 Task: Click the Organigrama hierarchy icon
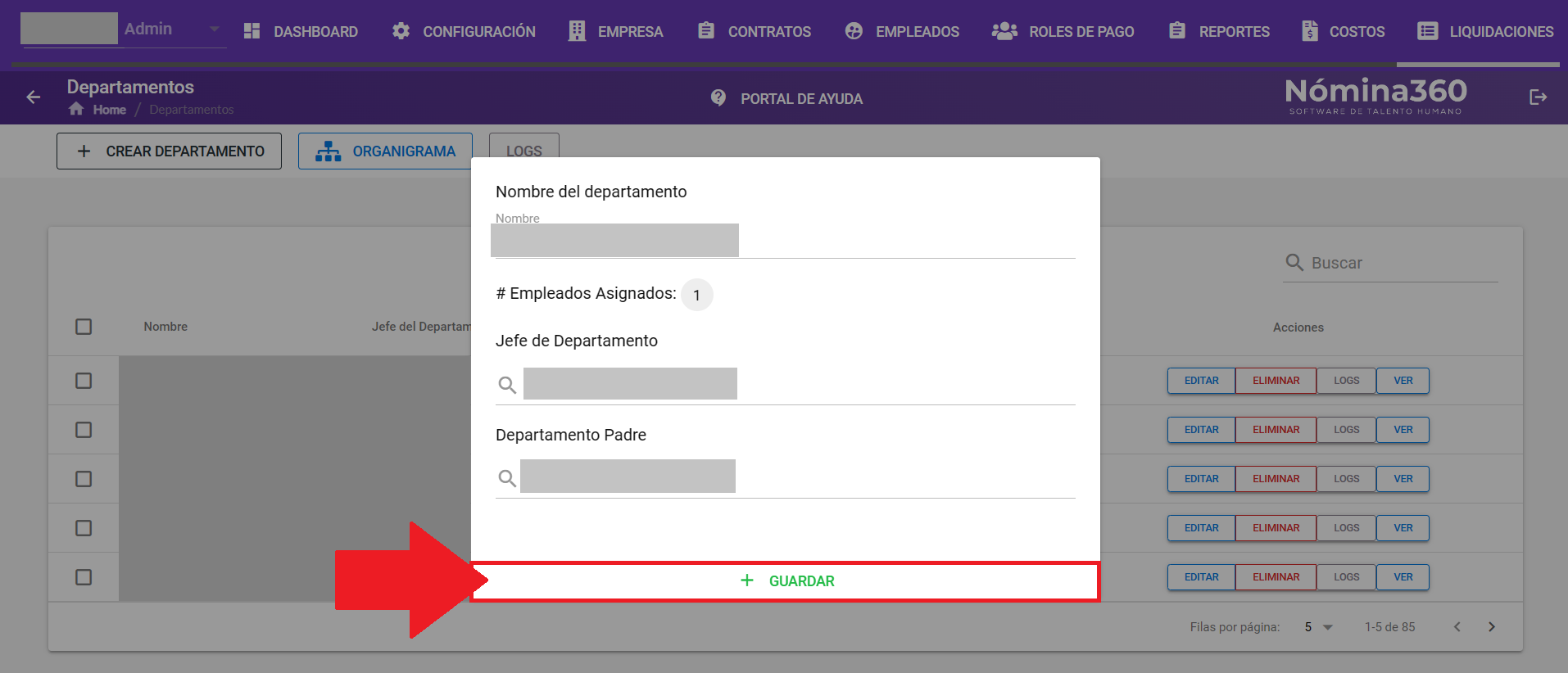(x=329, y=151)
